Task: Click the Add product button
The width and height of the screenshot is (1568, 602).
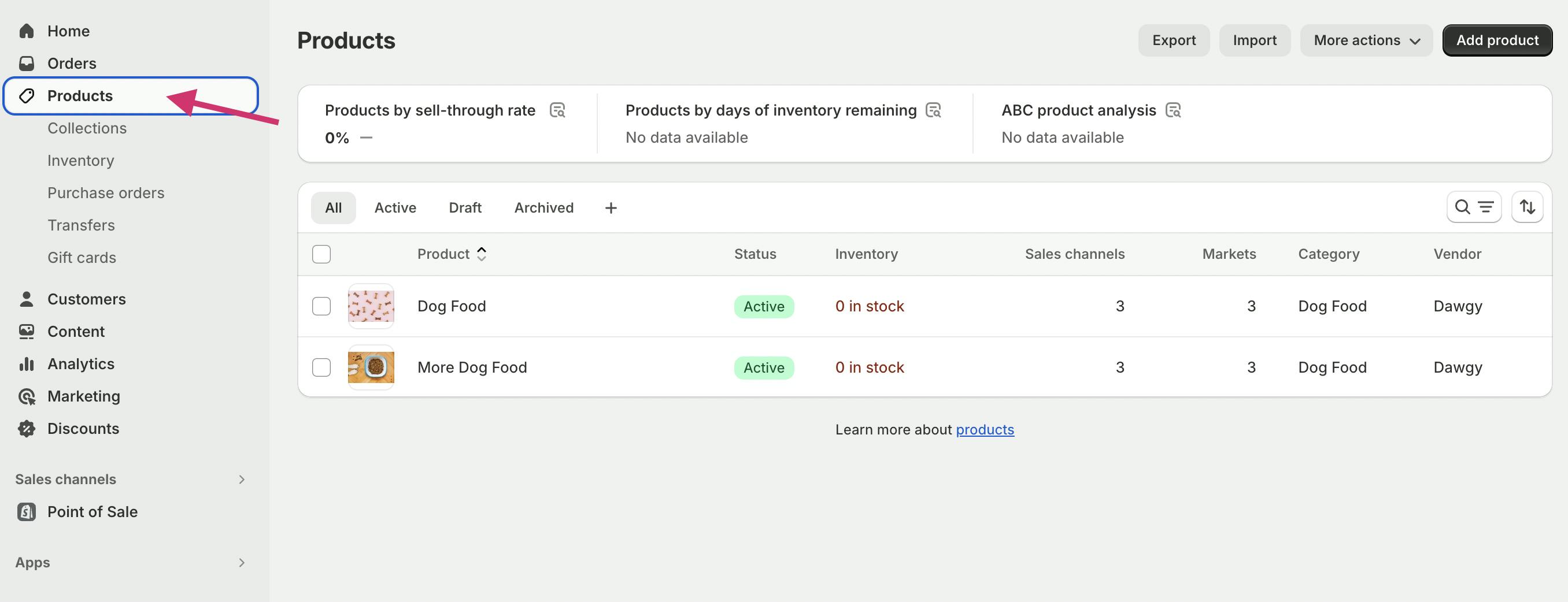Action: tap(1497, 40)
